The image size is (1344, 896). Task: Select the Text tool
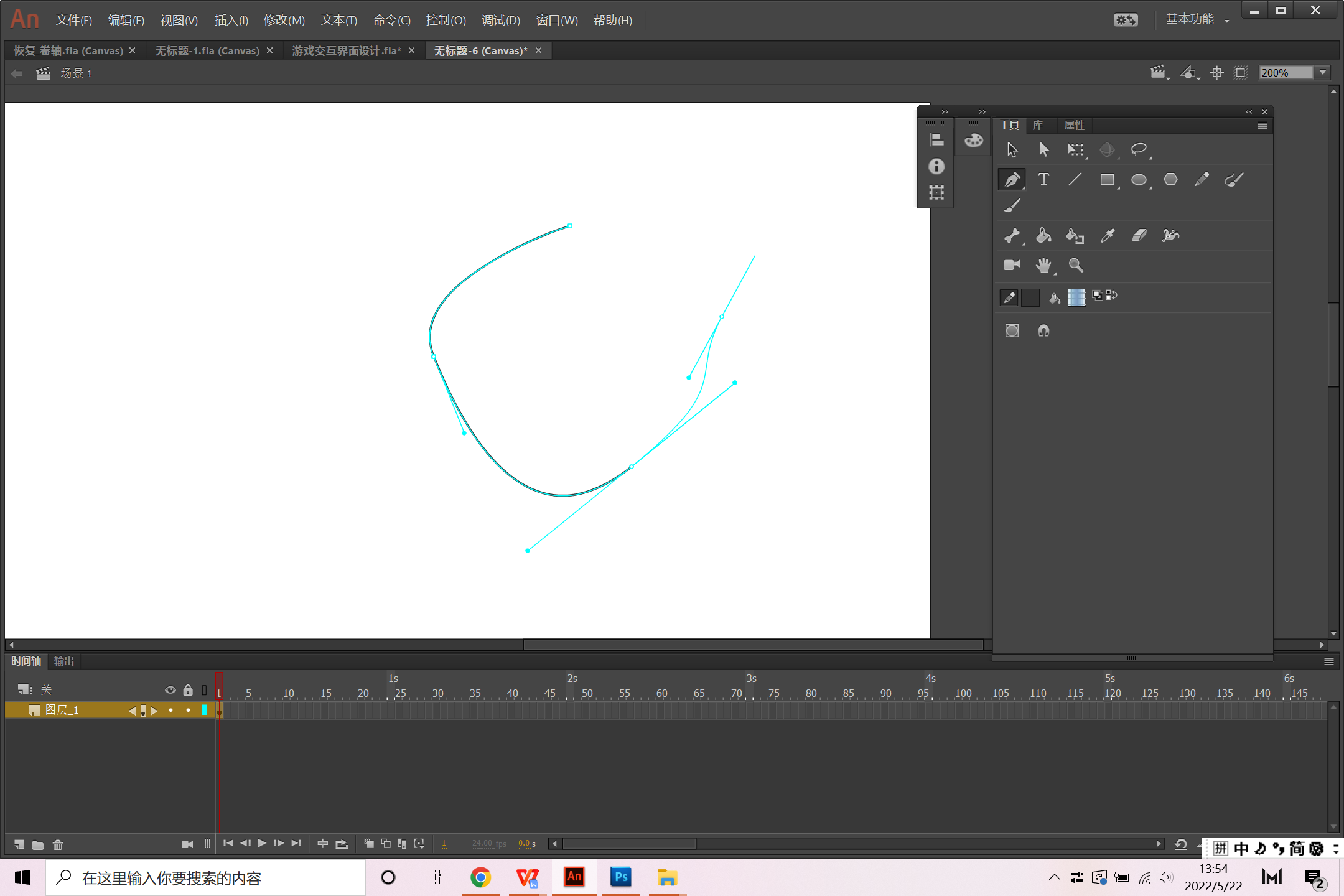1043,180
